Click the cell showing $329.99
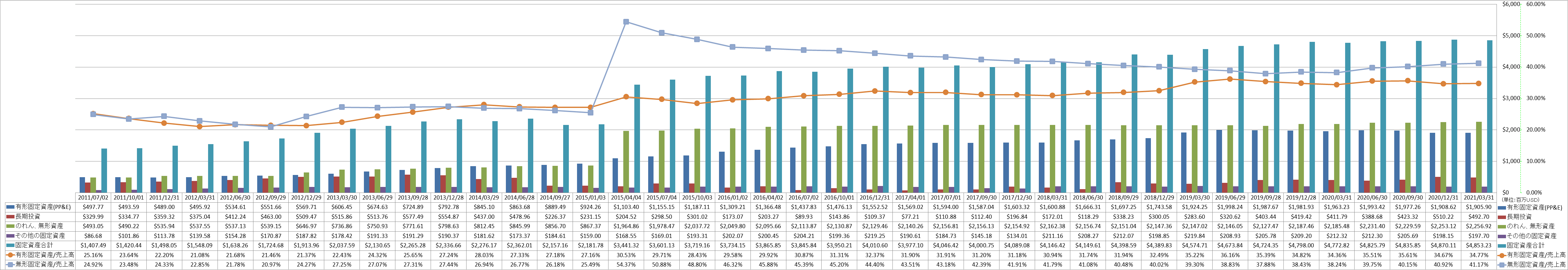The height and width of the screenshot is (270, 1568). tap(94, 217)
